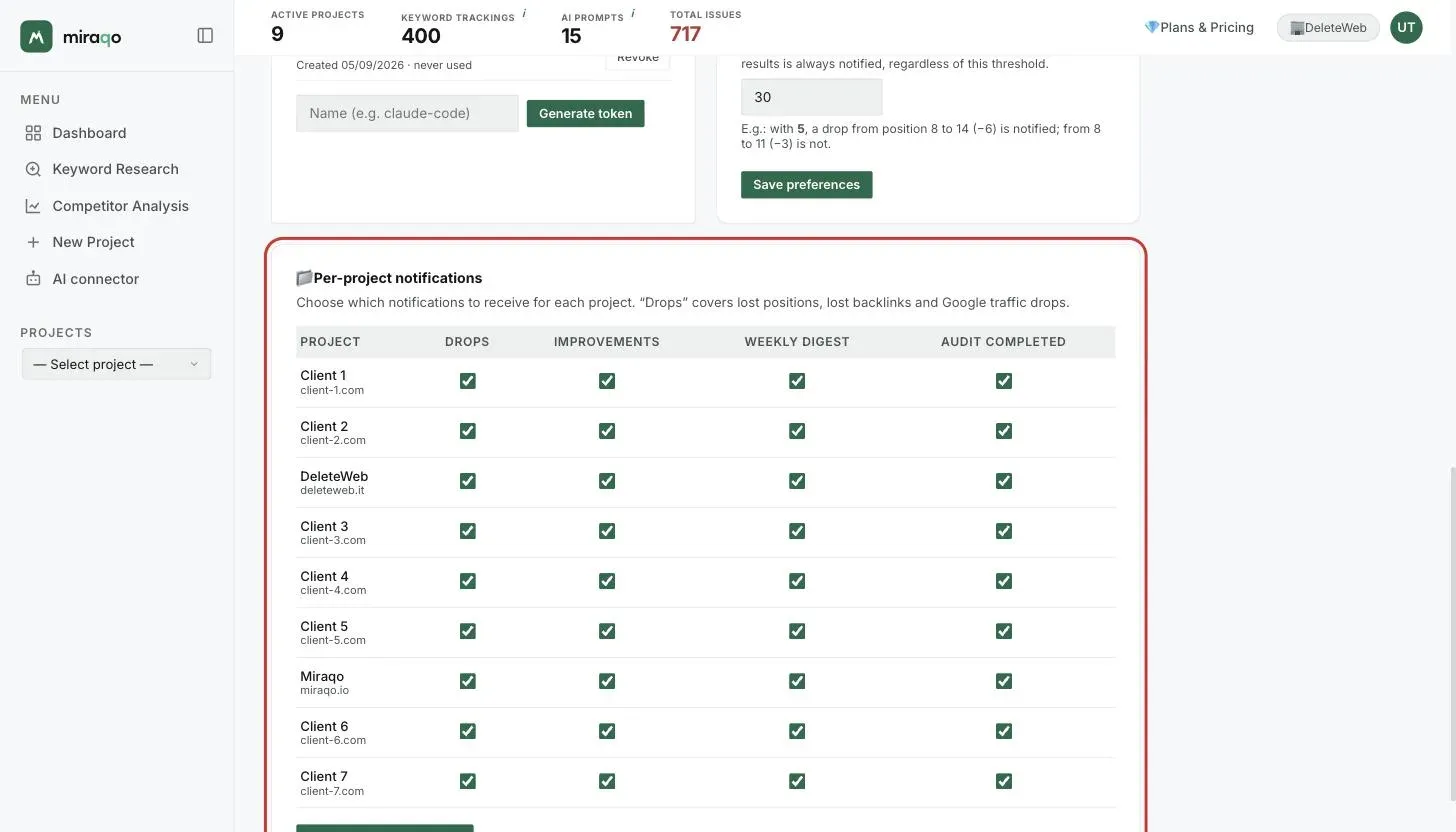Click the AI Prompts value 15
Image resolution: width=1456 pixels, height=832 pixels.
pyautogui.click(x=571, y=36)
